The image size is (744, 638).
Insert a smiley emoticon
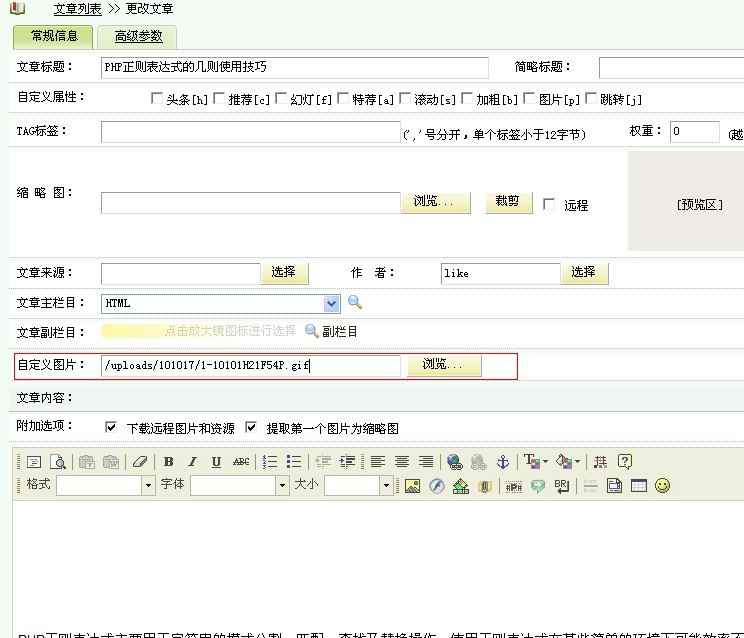point(662,486)
